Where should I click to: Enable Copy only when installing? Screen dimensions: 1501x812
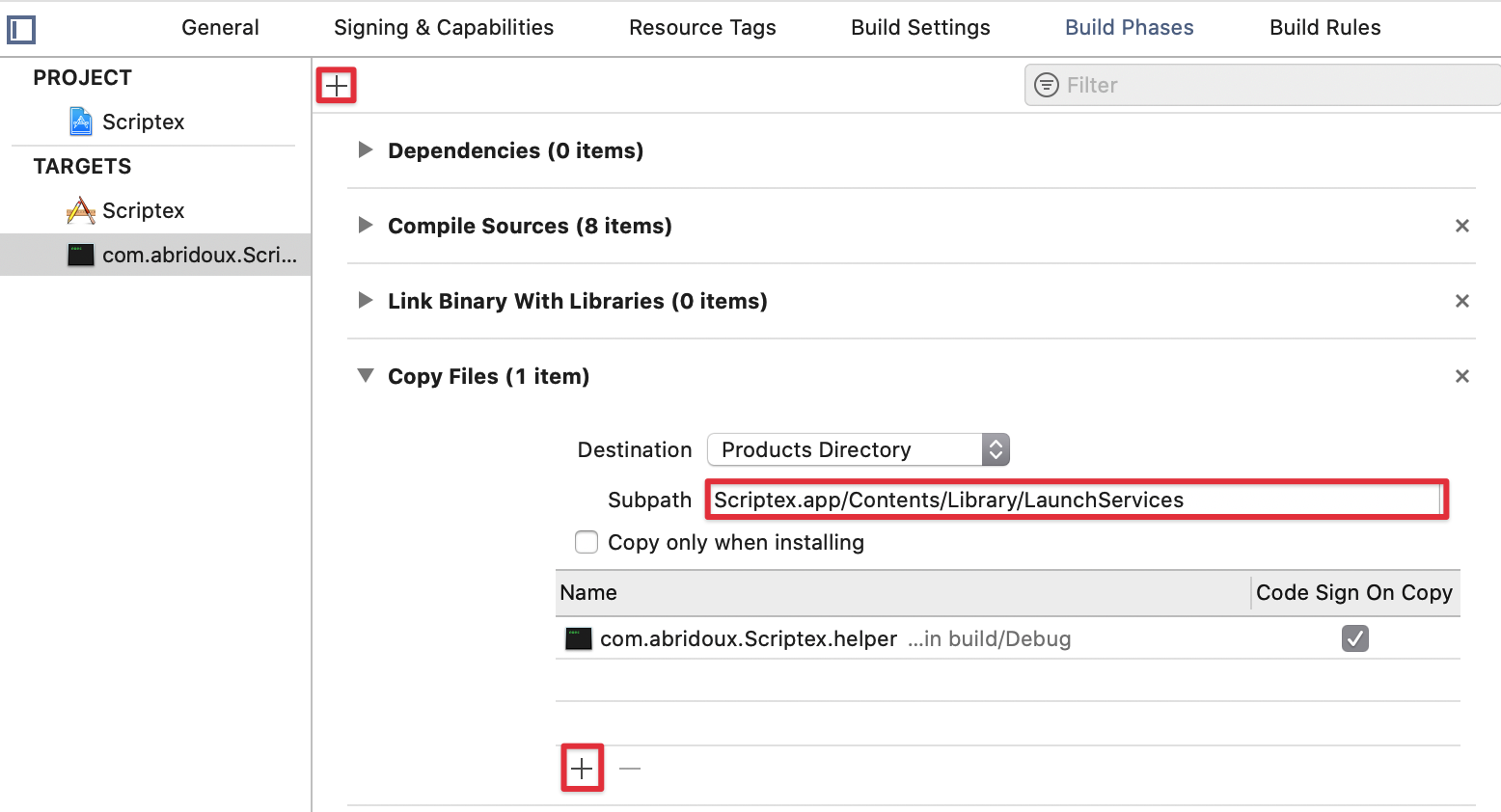pyautogui.click(x=587, y=542)
